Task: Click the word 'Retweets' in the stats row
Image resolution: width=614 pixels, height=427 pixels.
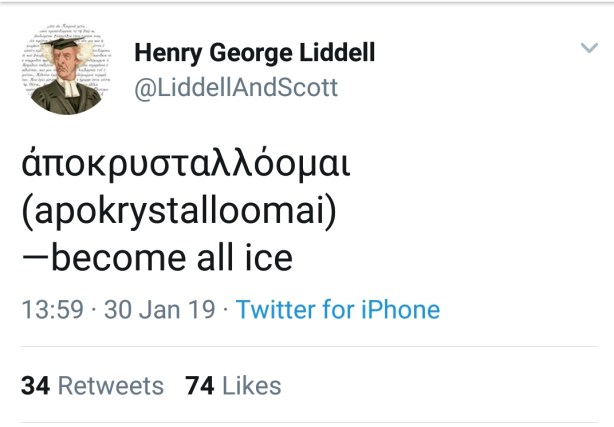Action: [110, 386]
